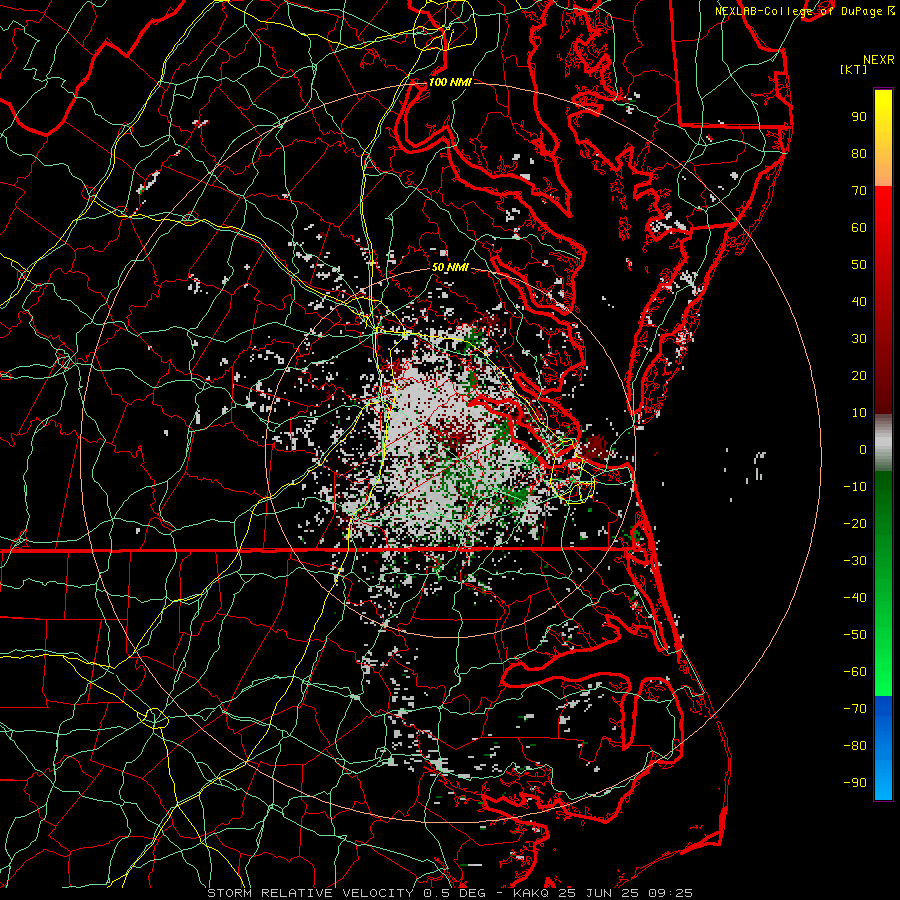
Task: Click the 90 value on velocity scale
Action: pyautogui.click(x=859, y=117)
